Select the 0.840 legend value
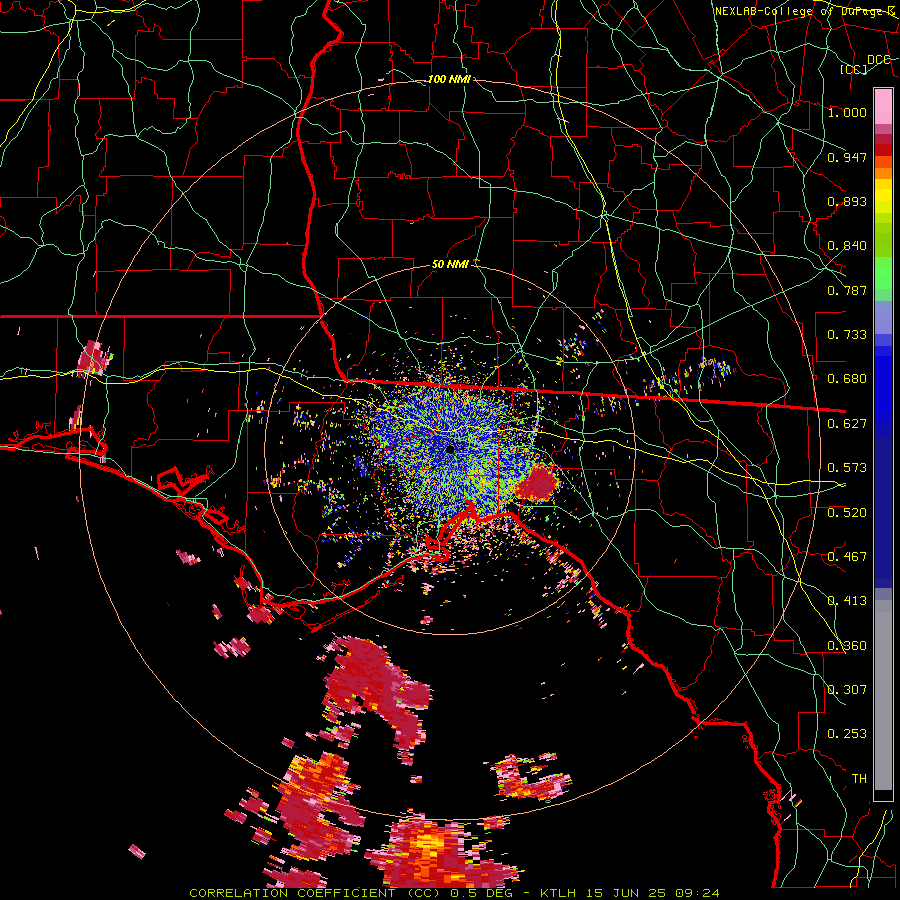 tap(847, 246)
